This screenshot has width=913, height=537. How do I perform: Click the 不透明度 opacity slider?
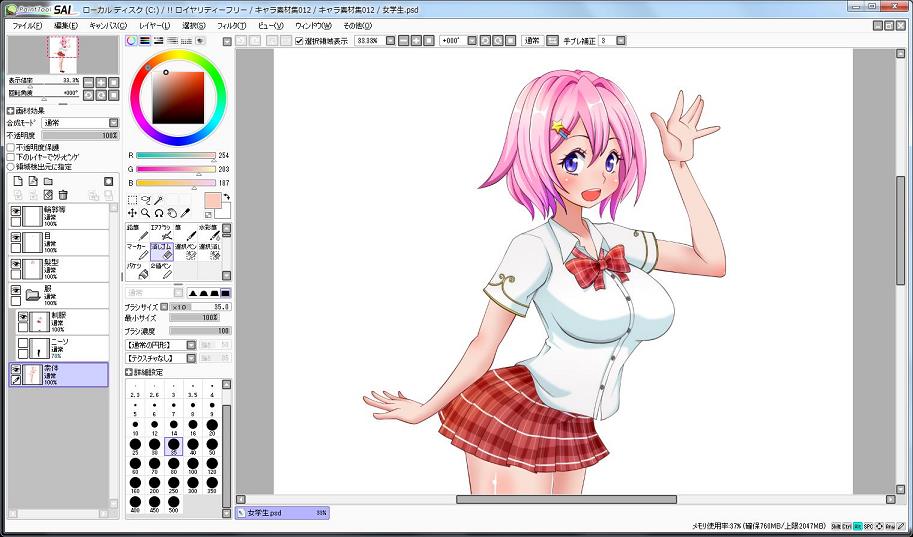point(80,135)
